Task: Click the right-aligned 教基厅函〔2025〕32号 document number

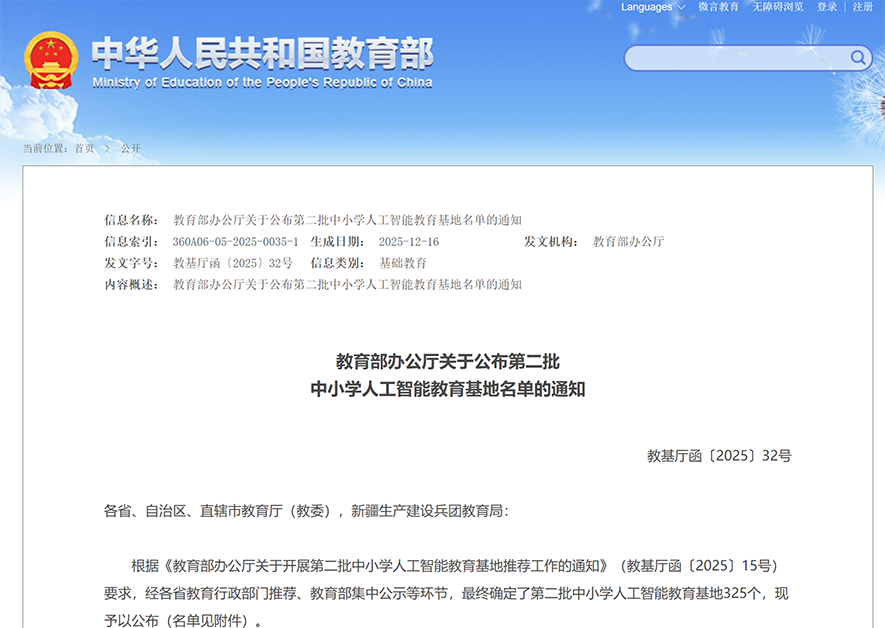Action: 719,456
